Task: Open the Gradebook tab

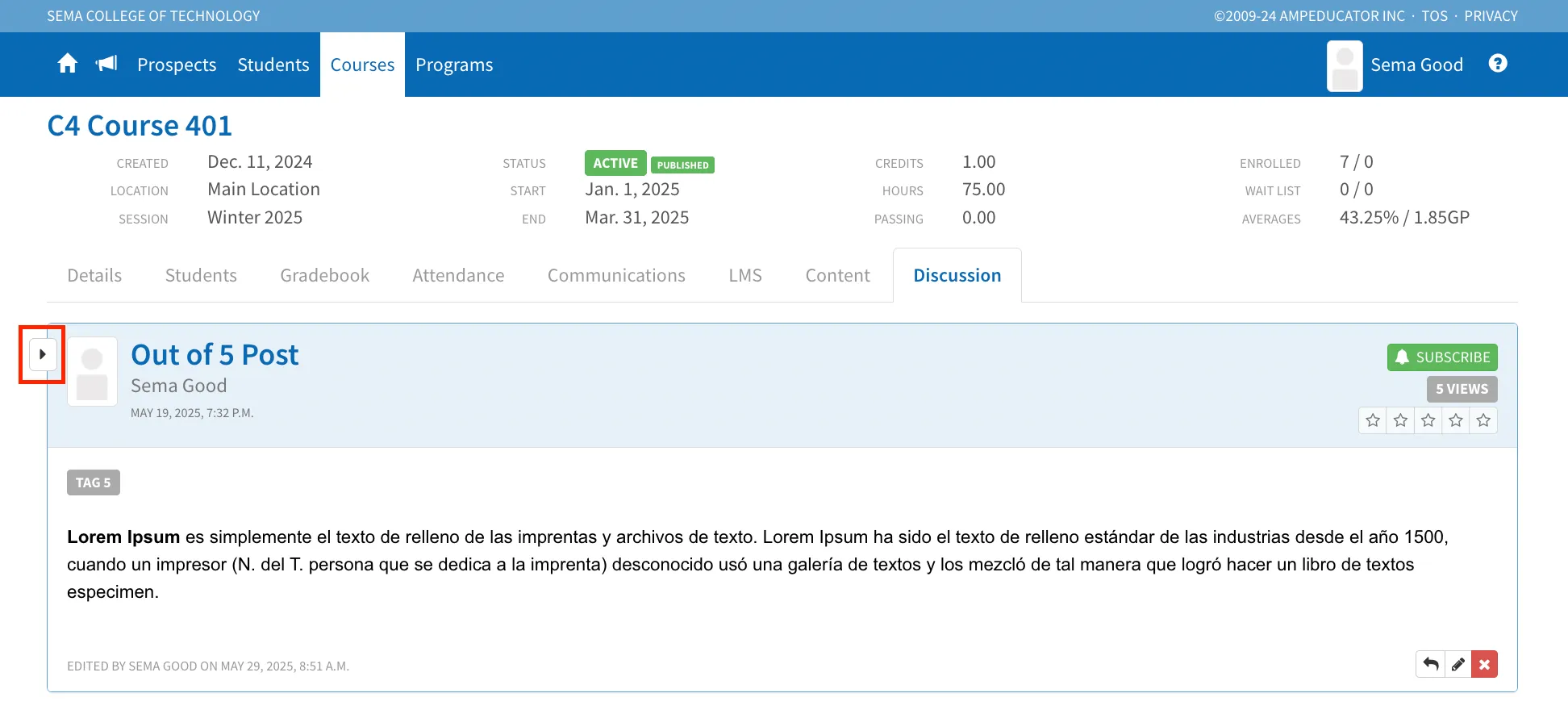Action: (324, 275)
